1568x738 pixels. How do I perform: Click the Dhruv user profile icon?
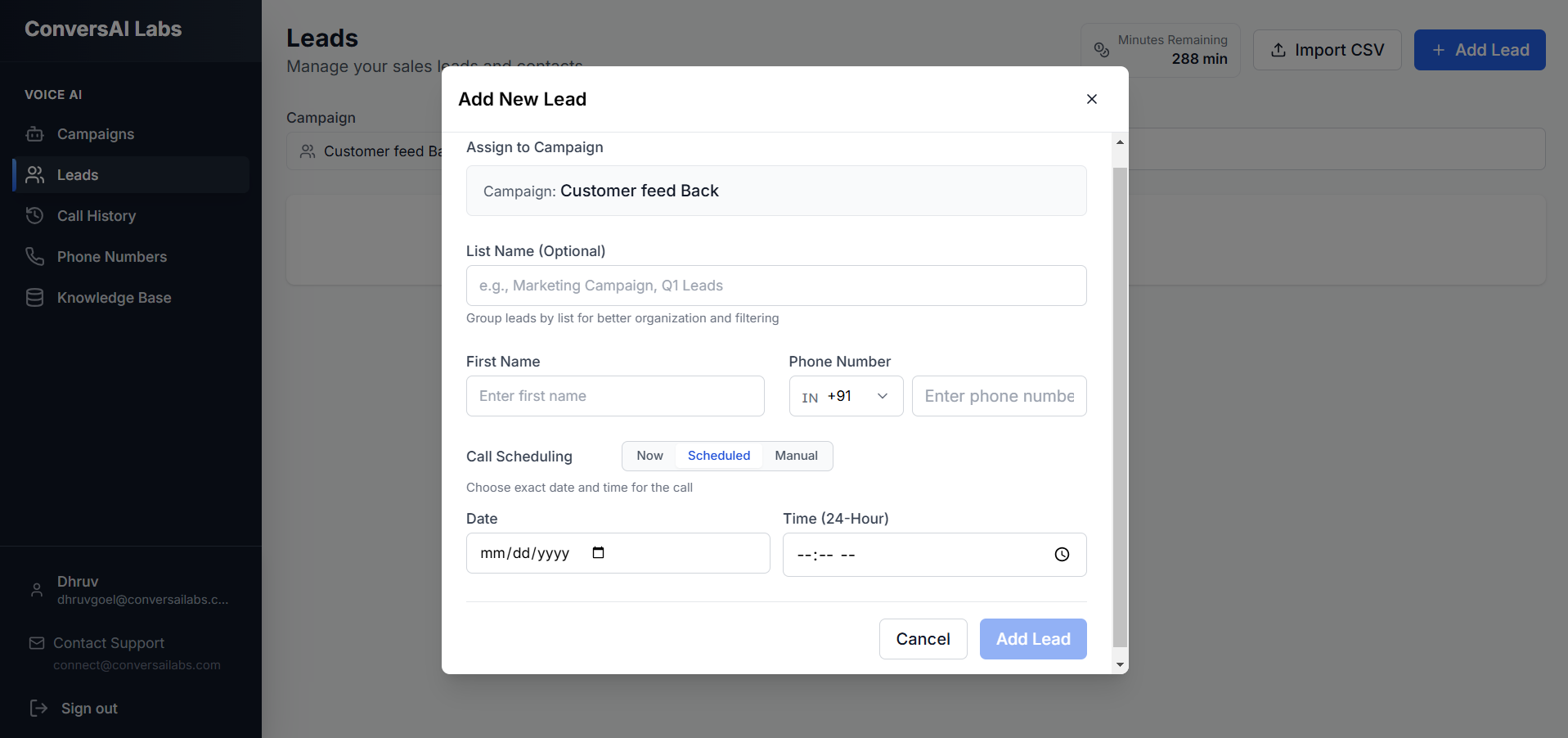pos(37,589)
